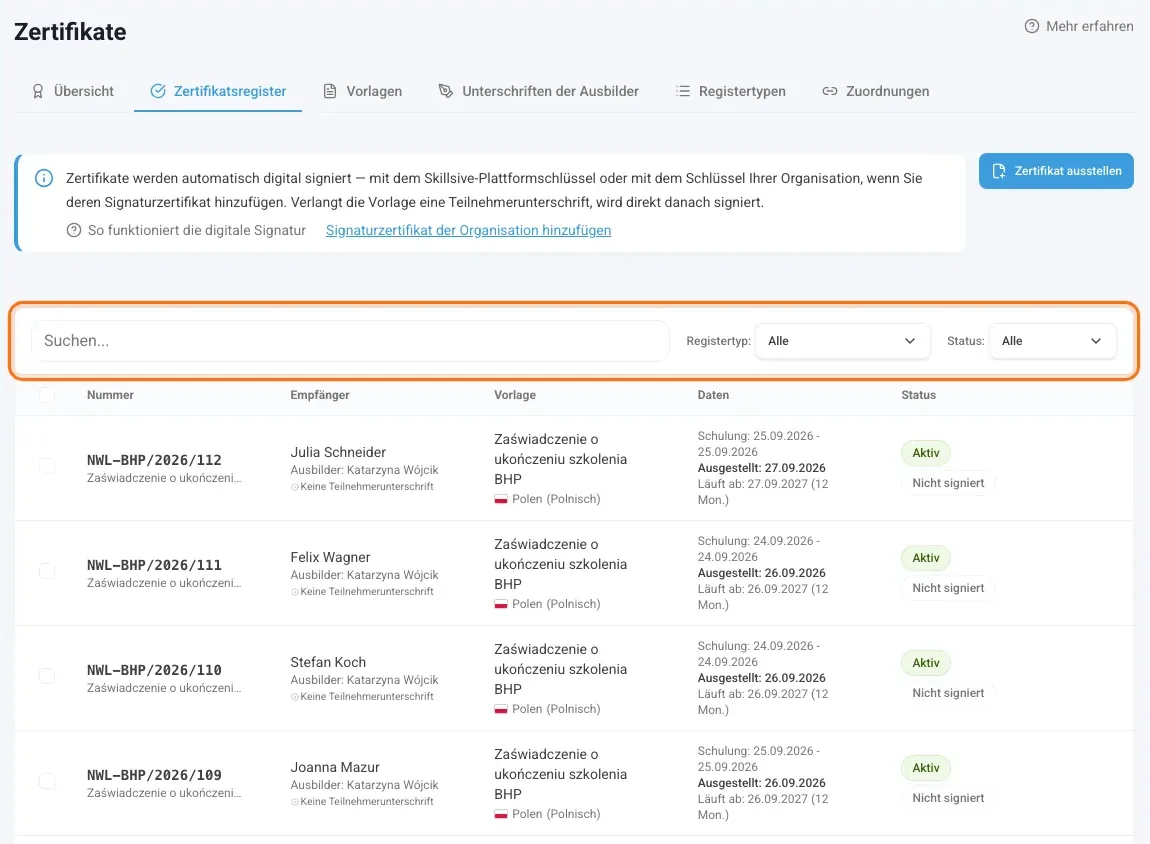Click the info icon in the signature banner
The image size is (1150, 844).
[x=44, y=178]
